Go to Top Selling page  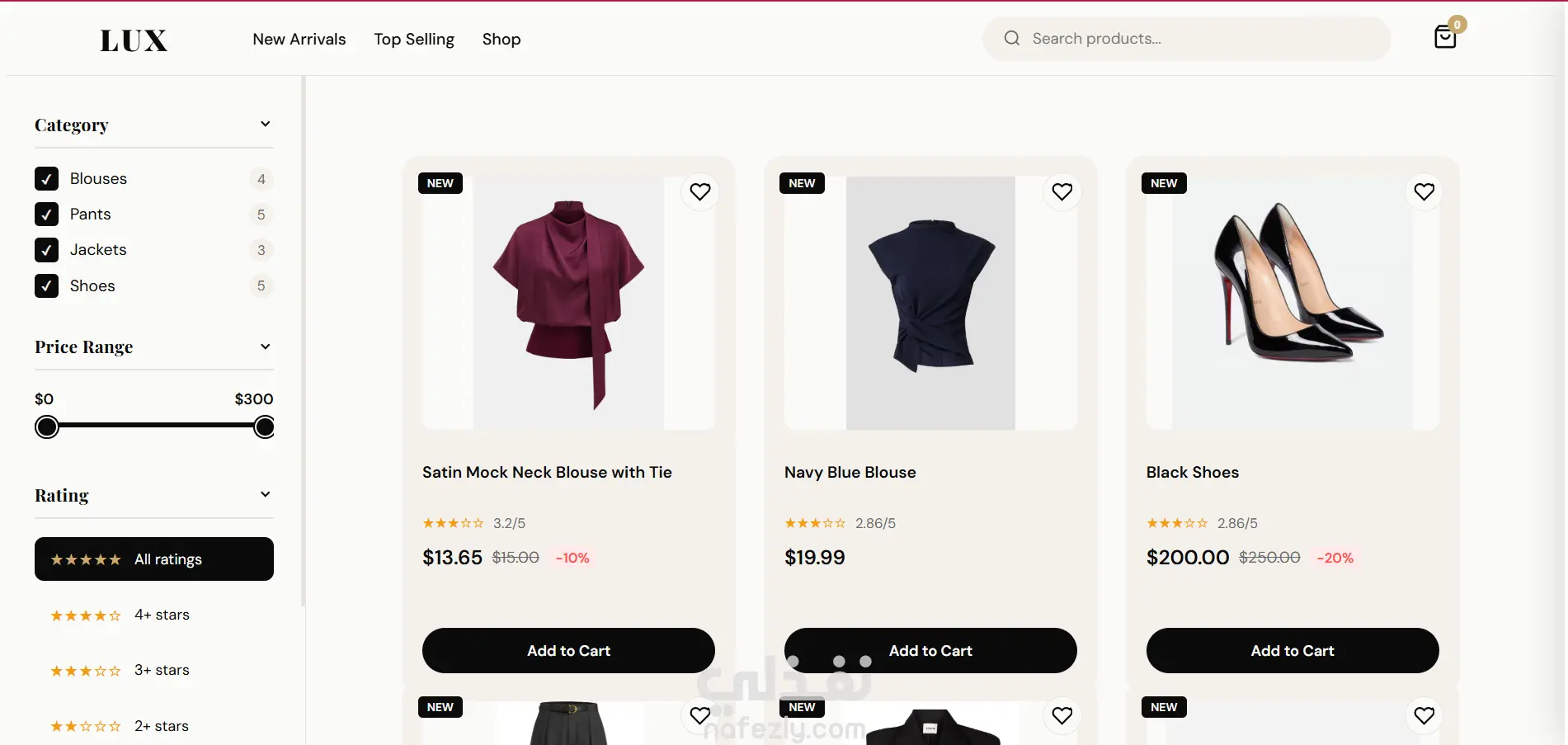point(414,39)
